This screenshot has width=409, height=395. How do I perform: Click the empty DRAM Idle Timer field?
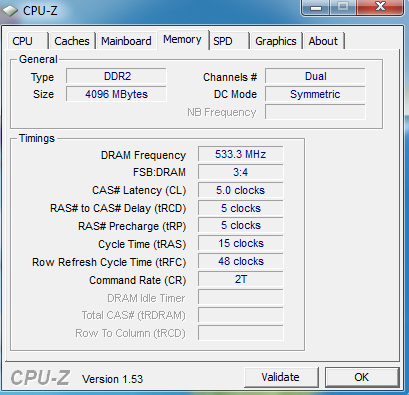[241, 297]
